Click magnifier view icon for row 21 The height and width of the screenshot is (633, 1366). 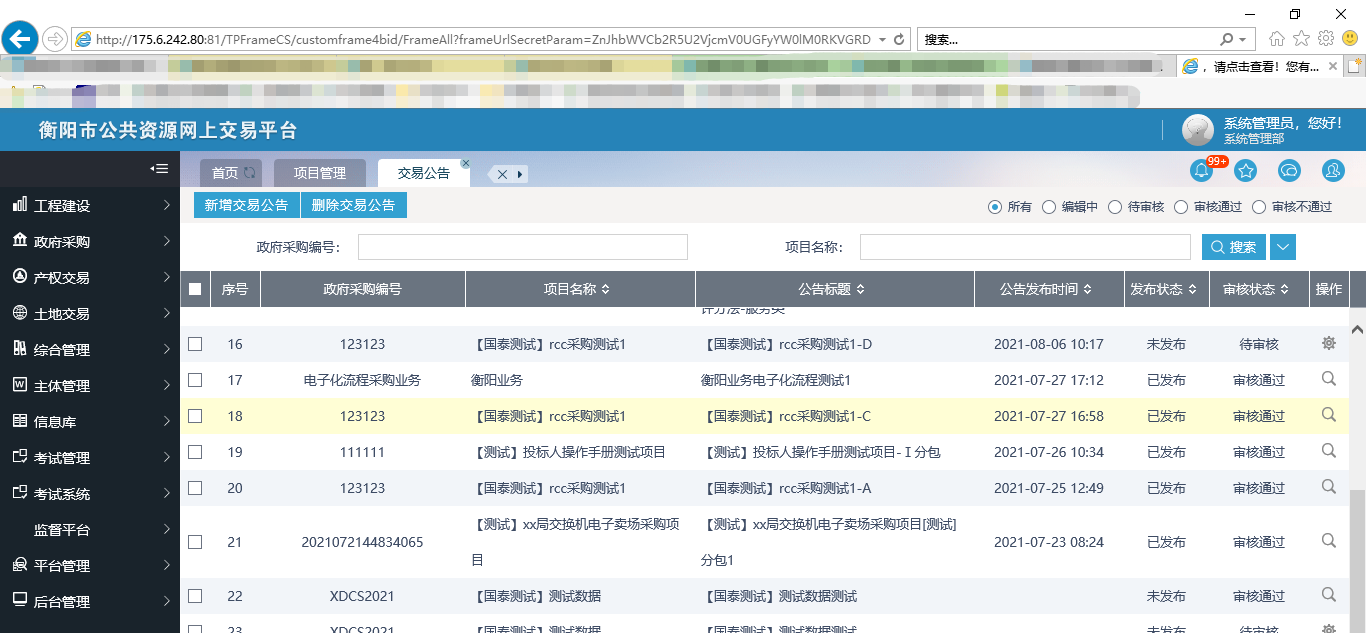click(x=1329, y=541)
